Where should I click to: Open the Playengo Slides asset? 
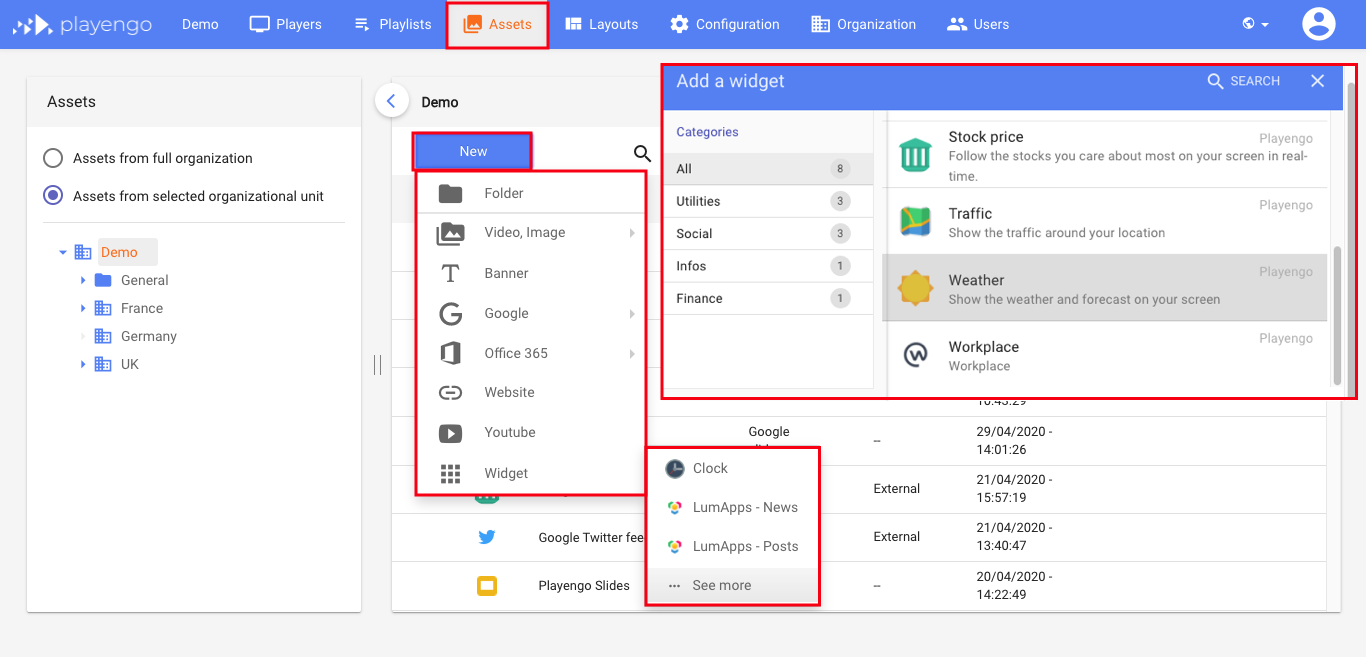click(584, 585)
